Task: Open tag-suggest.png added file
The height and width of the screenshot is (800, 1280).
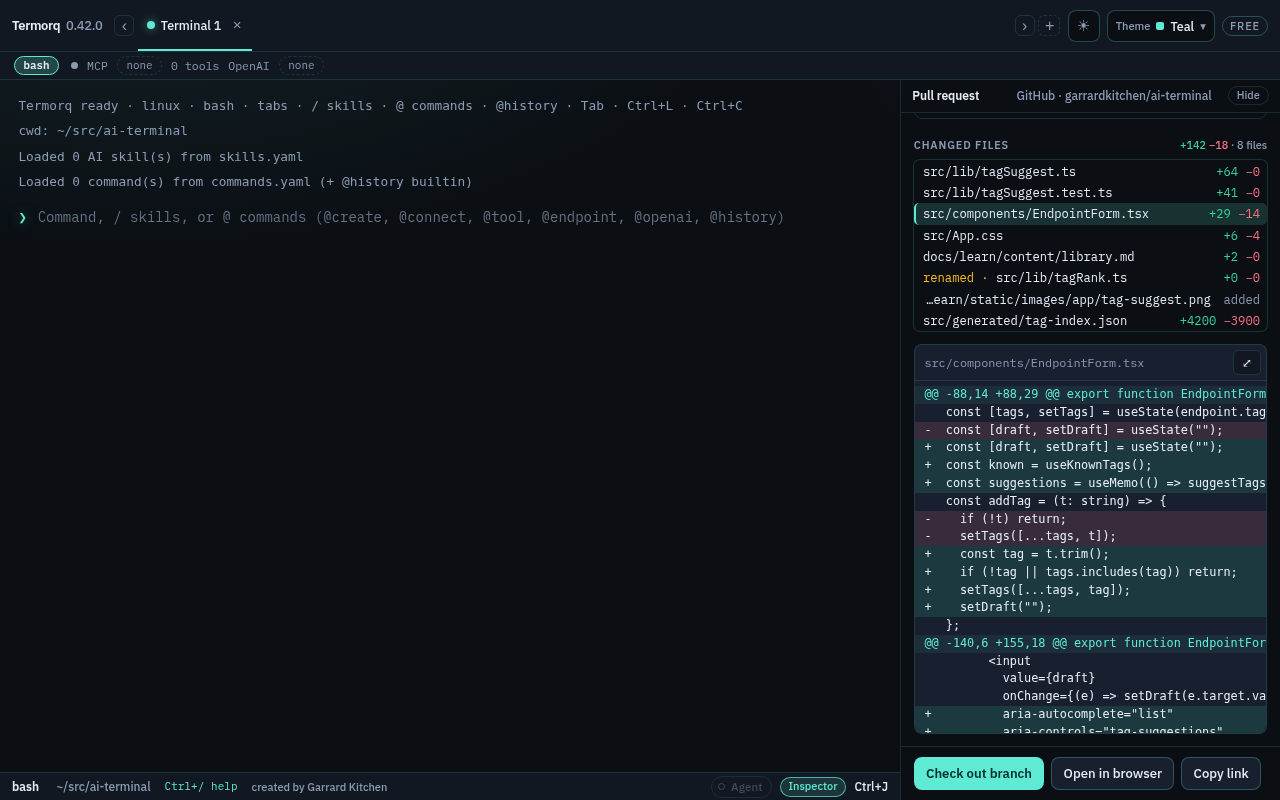Action: coord(1090,300)
